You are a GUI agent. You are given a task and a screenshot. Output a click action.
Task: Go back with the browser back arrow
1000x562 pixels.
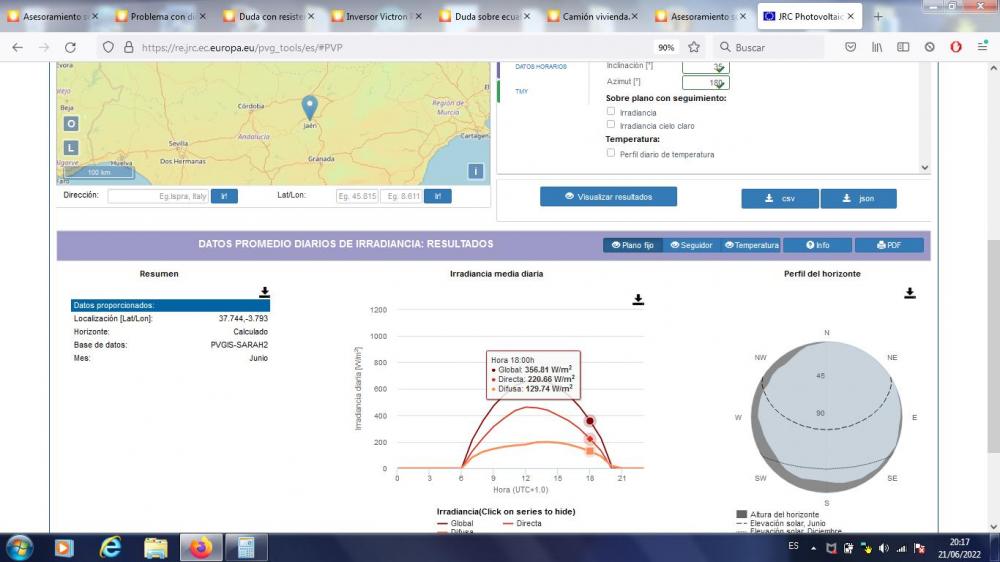pyautogui.click(x=18, y=47)
